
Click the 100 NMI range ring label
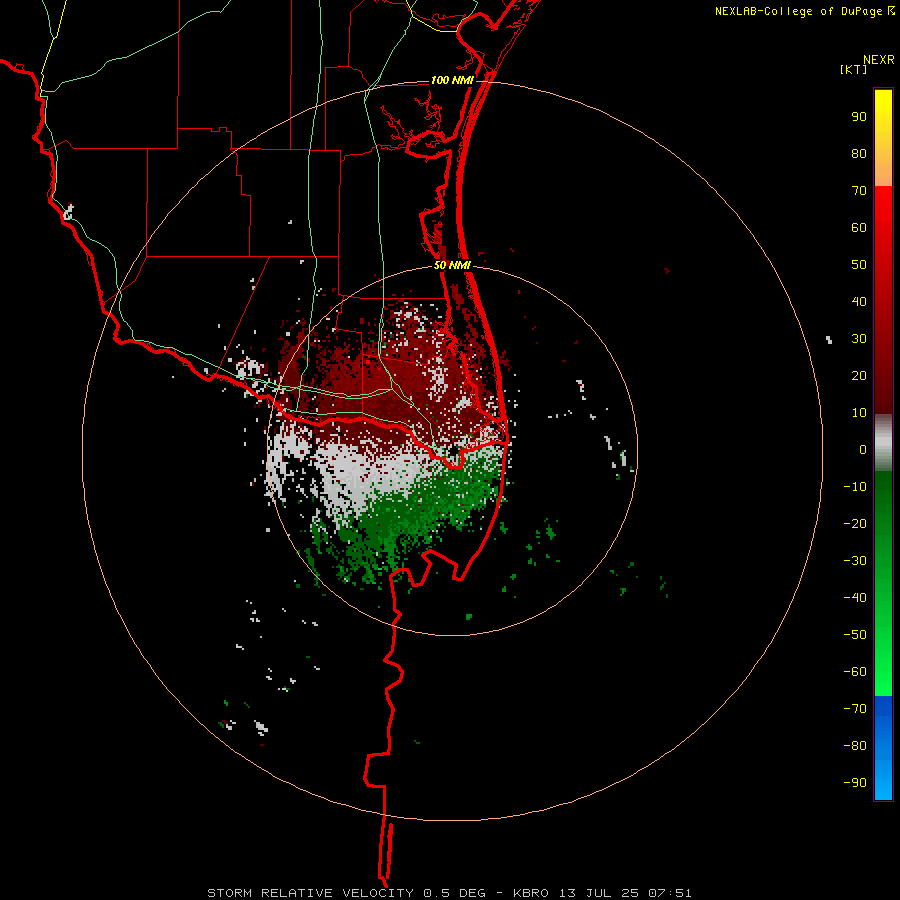452,80
